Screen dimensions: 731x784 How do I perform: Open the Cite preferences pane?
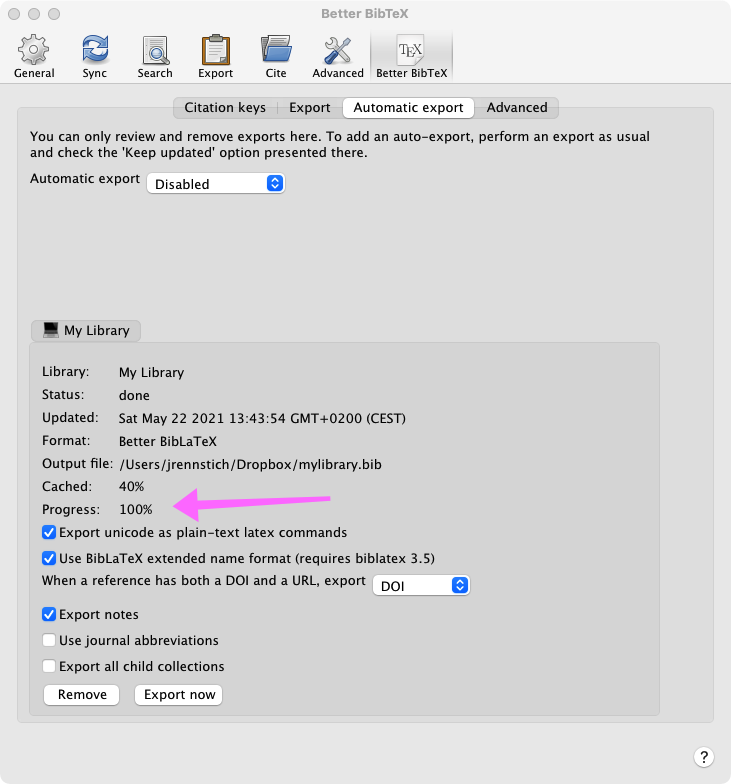point(276,56)
